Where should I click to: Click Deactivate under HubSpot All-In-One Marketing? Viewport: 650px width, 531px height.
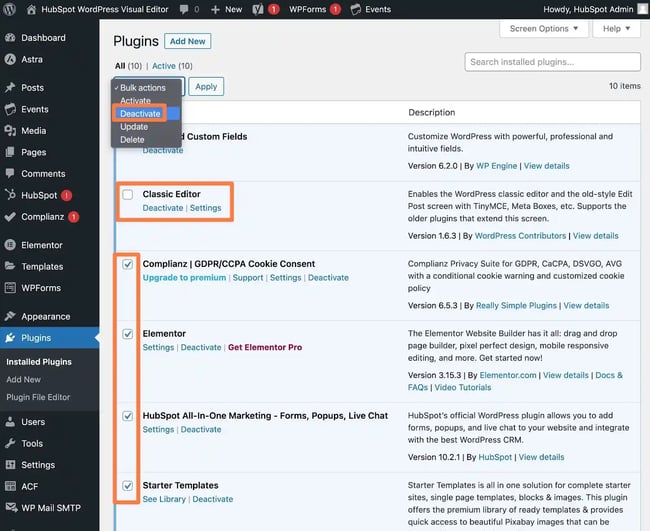[x=201, y=429]
